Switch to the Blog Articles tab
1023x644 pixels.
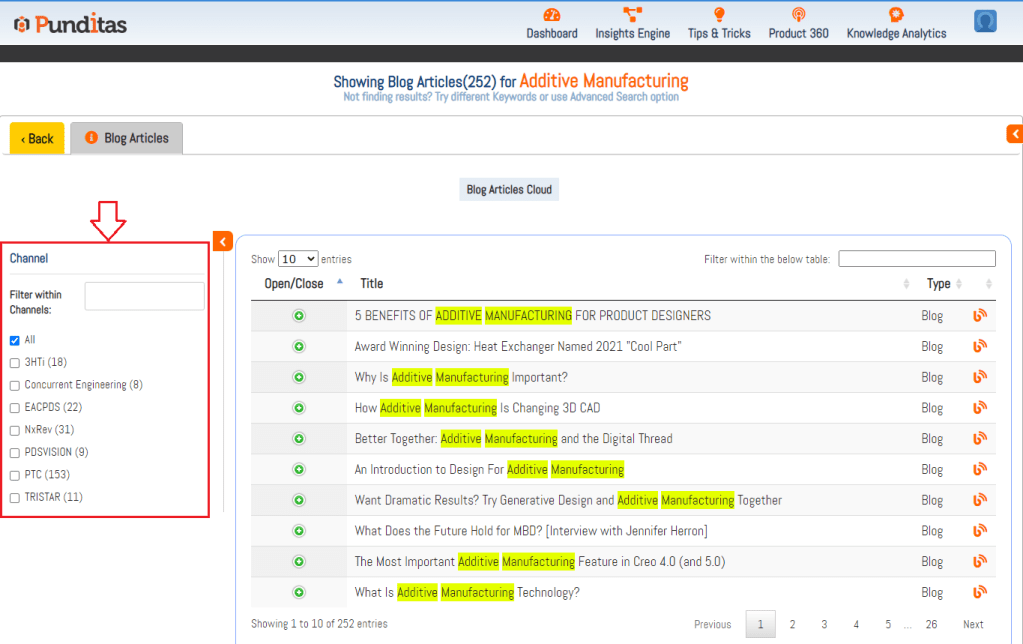127,138
